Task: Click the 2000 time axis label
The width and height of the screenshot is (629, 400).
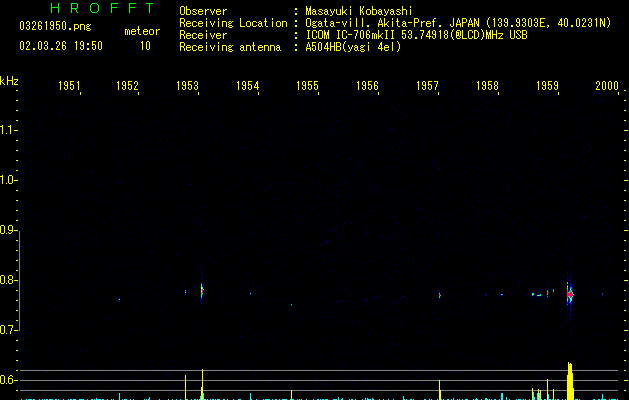Action: pyautogui.click(x=607, y=86)
